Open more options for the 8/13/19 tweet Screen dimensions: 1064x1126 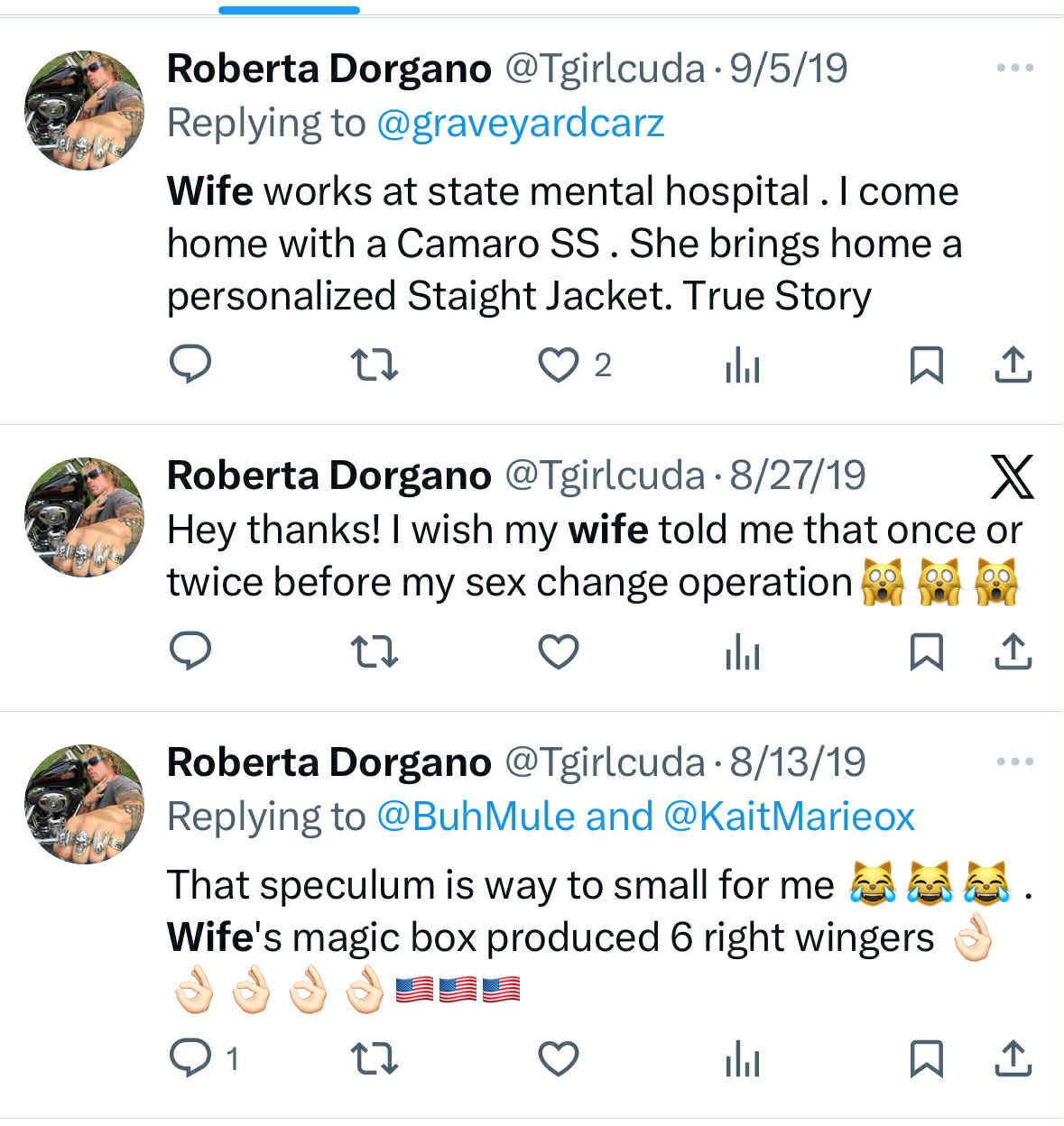pyautogui.click(x=1014, y=762)
